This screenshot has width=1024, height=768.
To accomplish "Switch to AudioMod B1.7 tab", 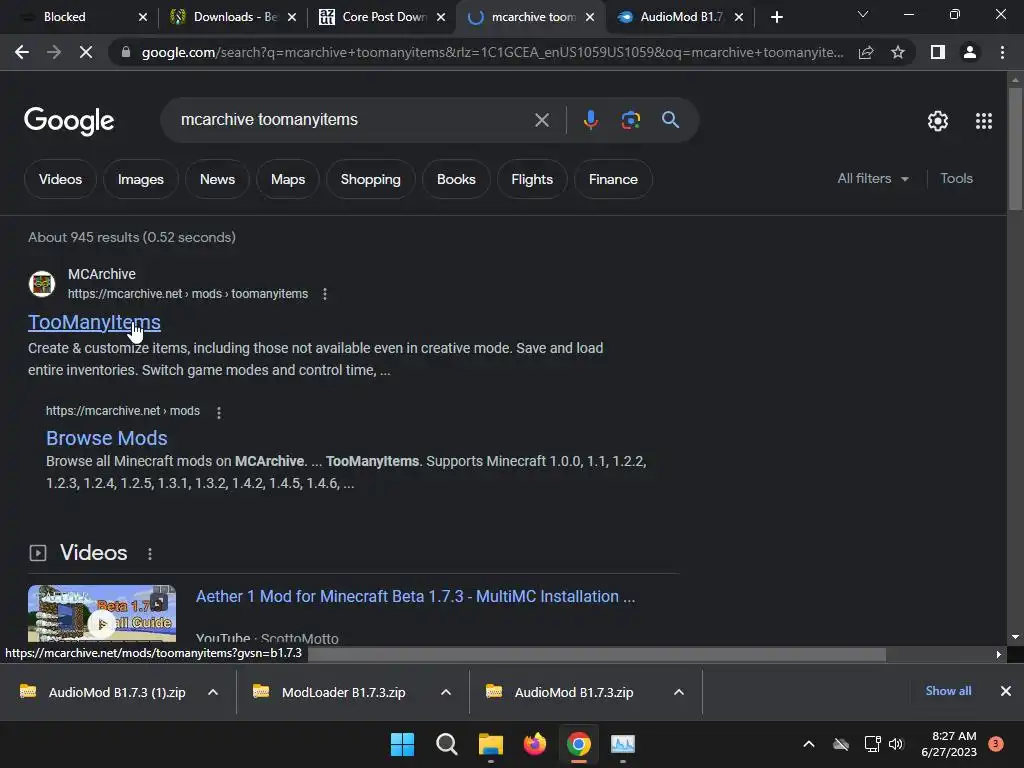I will point(680,17).
